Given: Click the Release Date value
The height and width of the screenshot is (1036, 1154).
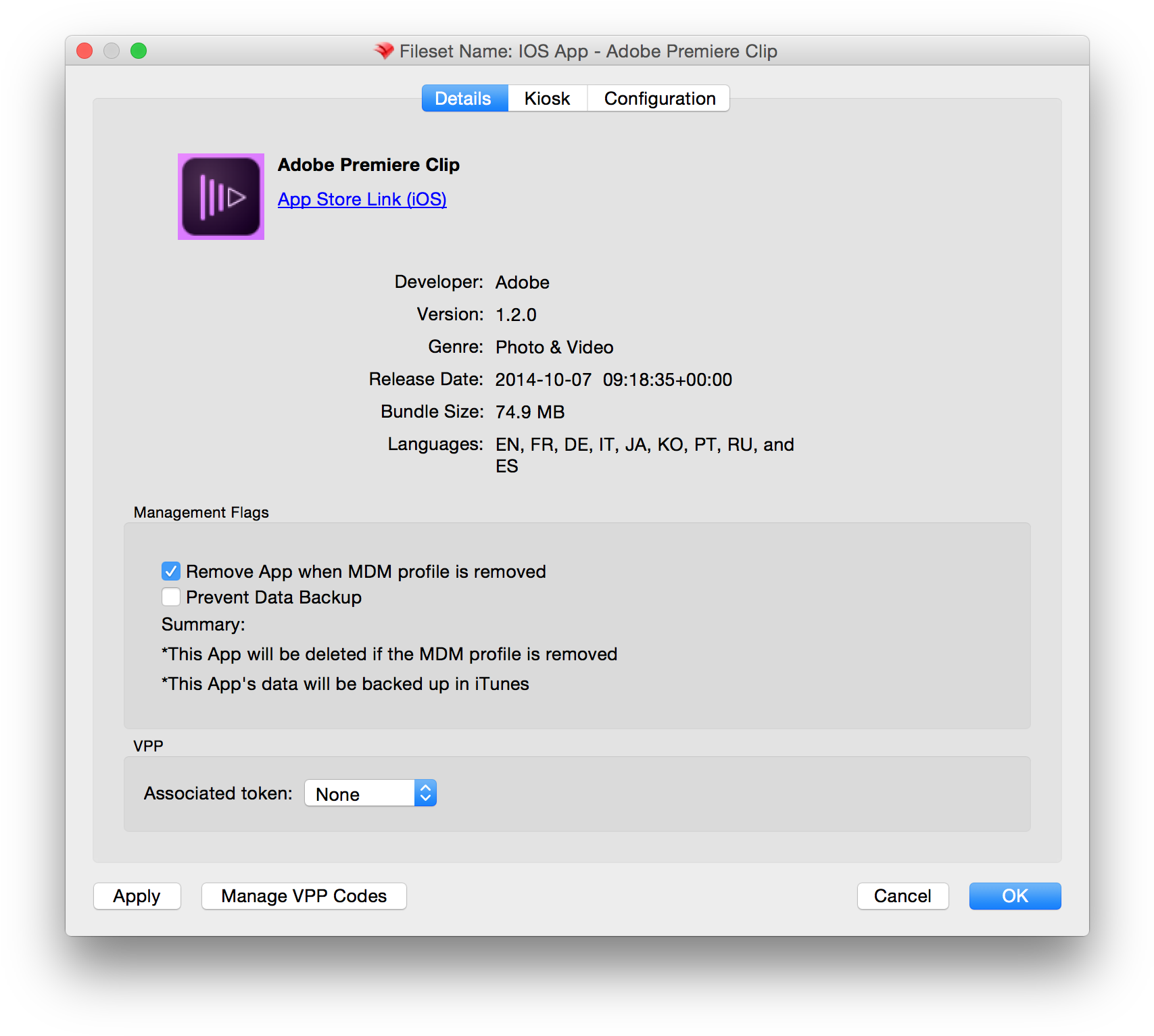Looking at the screenshot, I should (613, 380).
